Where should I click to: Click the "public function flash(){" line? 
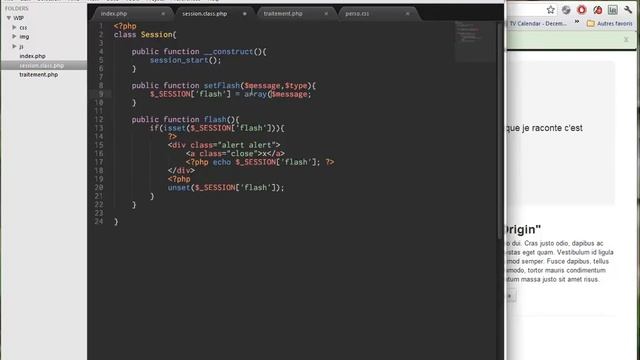185,120
